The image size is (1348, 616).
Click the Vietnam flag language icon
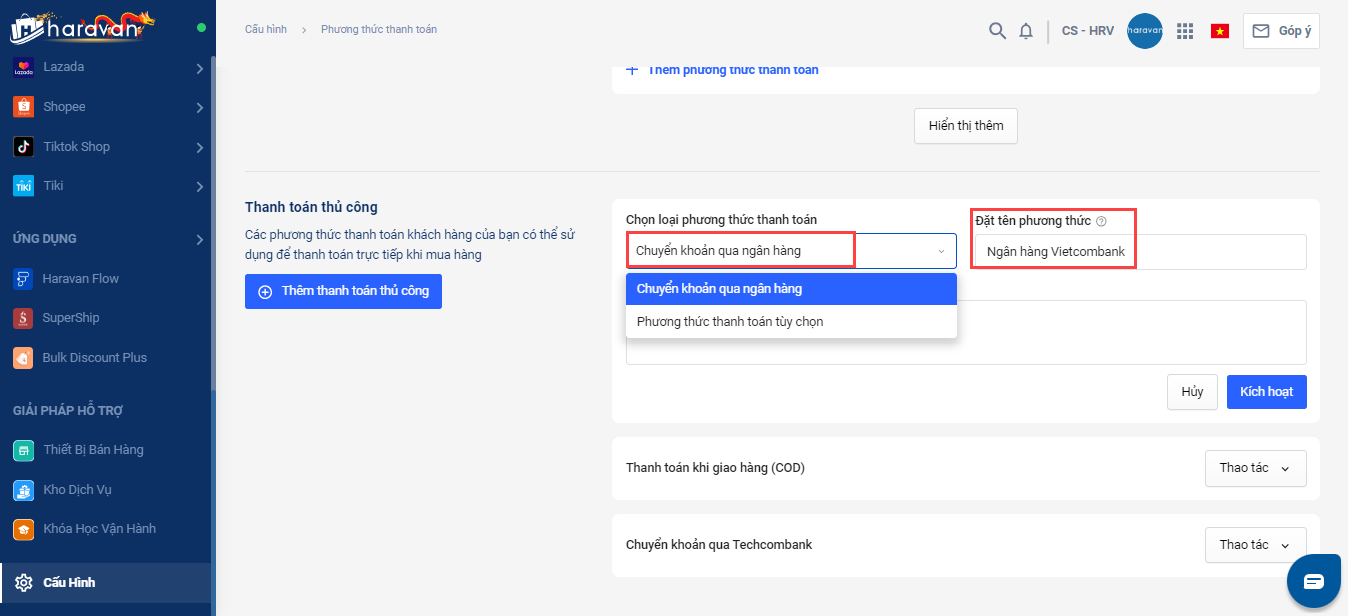click(x=1220, y=31)
